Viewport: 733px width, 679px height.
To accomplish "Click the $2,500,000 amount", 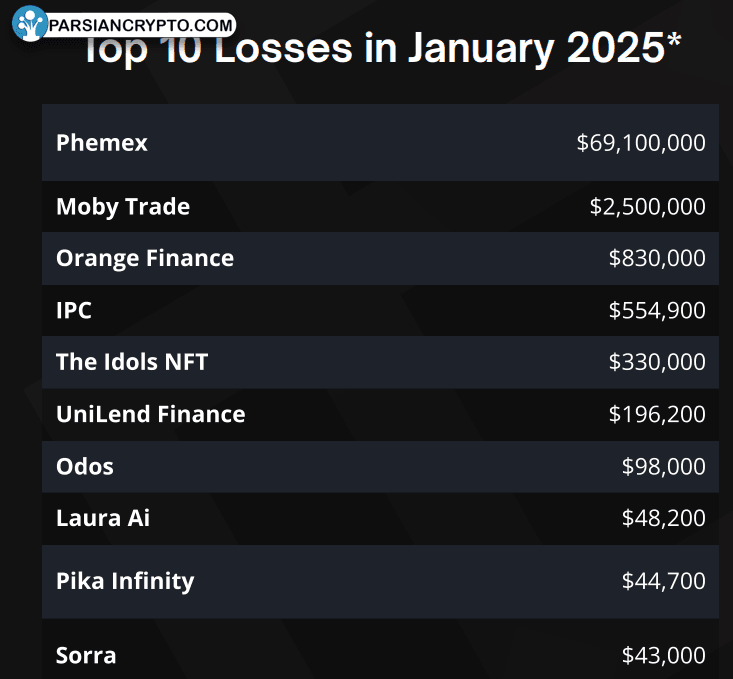I will pos(647,207).
